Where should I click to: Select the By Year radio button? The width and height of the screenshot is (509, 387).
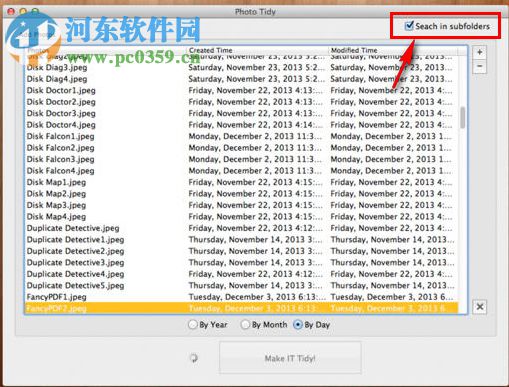click(x=192, y=325)
